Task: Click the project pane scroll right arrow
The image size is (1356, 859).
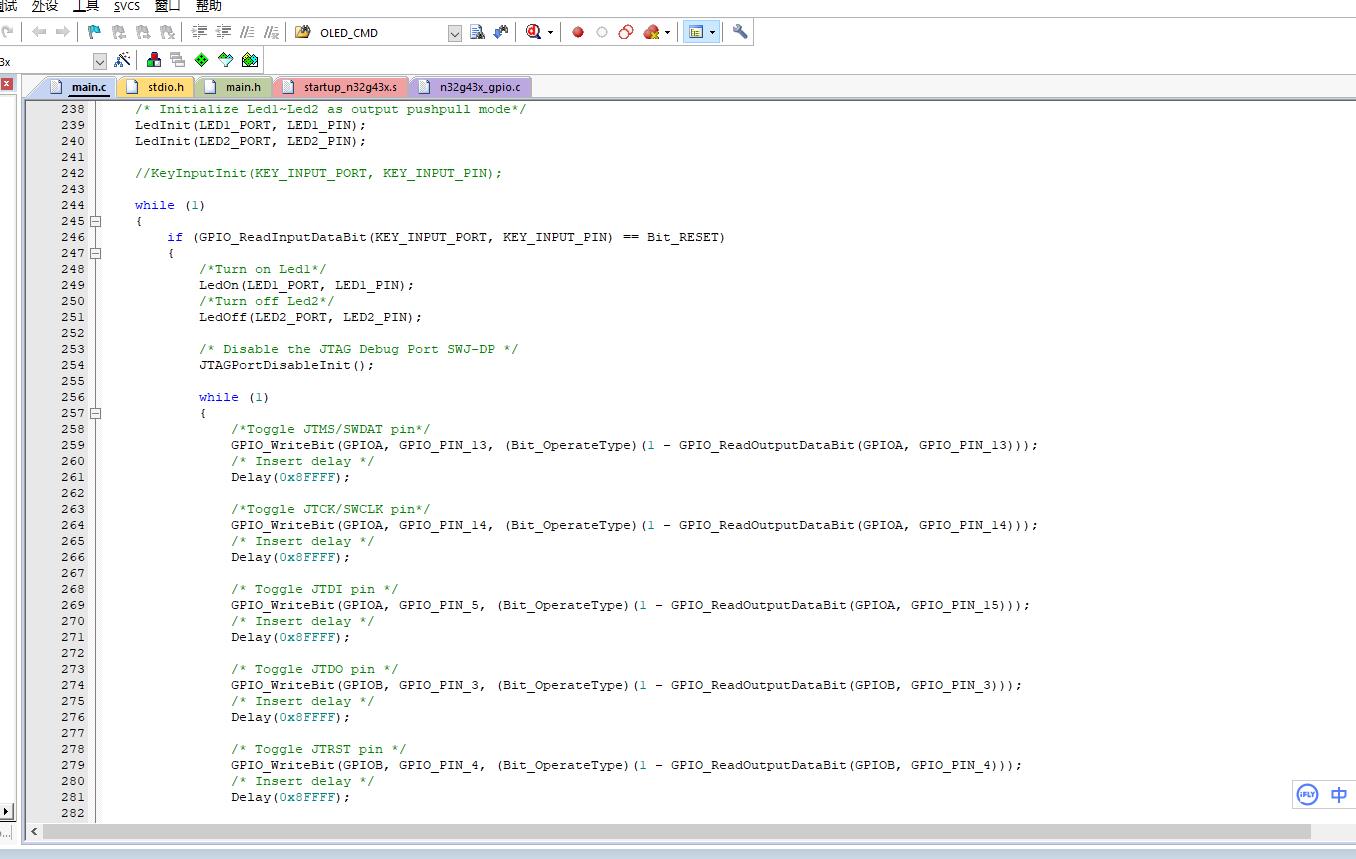Action: coord(6,811)
